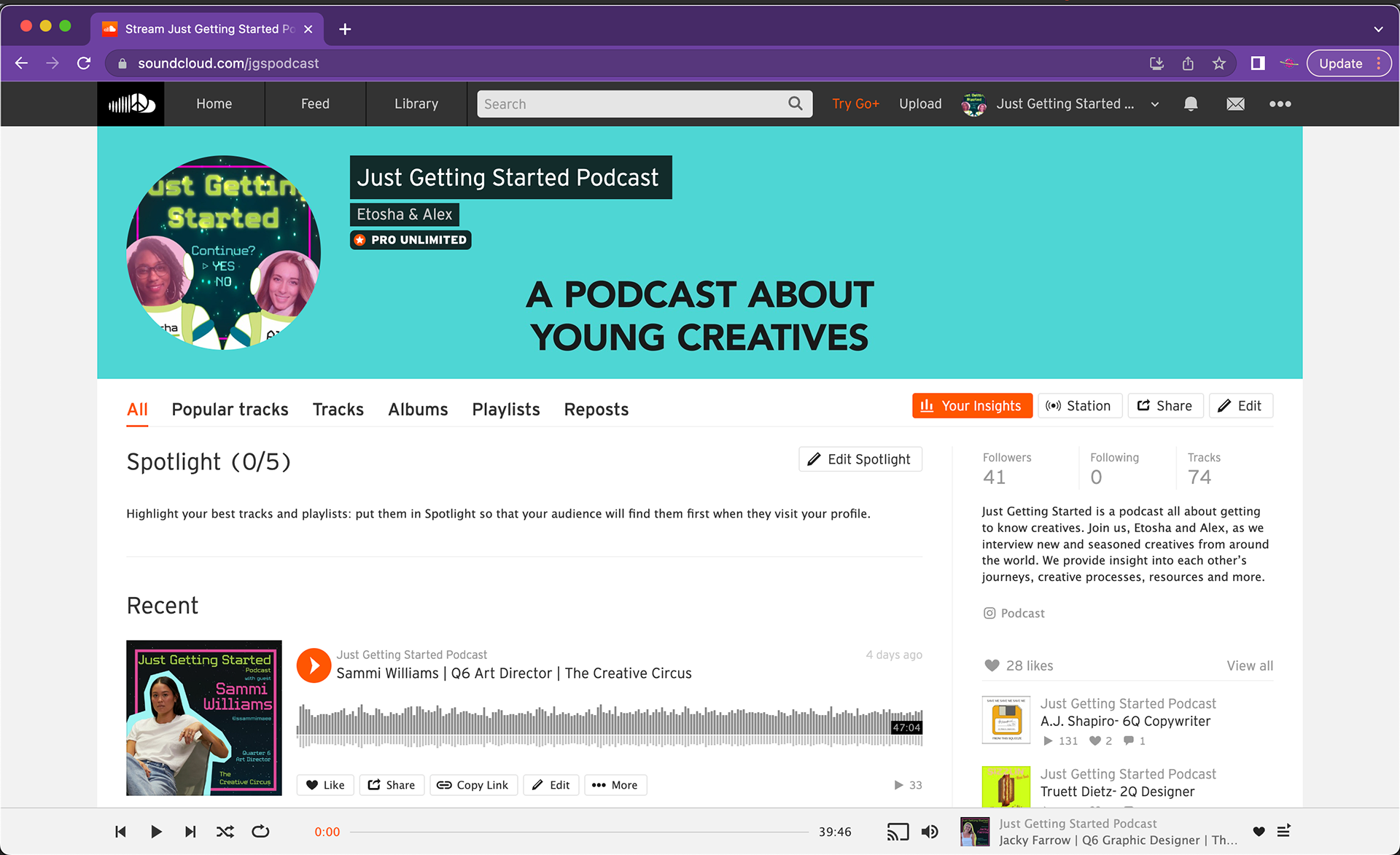
Task: Open the Truett Dietz- 2Q Designer track
Action: point(1117,792)
